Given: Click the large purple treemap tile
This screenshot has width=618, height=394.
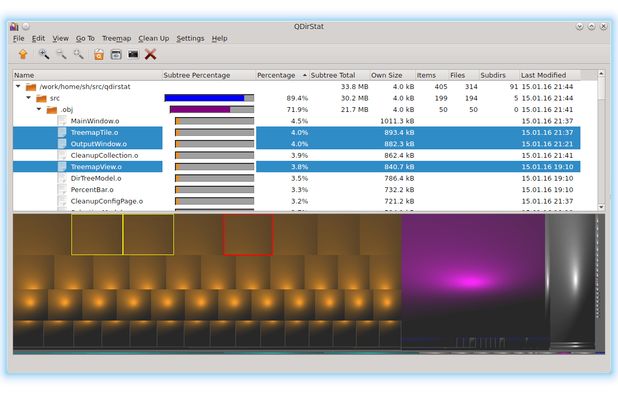Looking at the screenshot, I should click(x=473, y=281).
